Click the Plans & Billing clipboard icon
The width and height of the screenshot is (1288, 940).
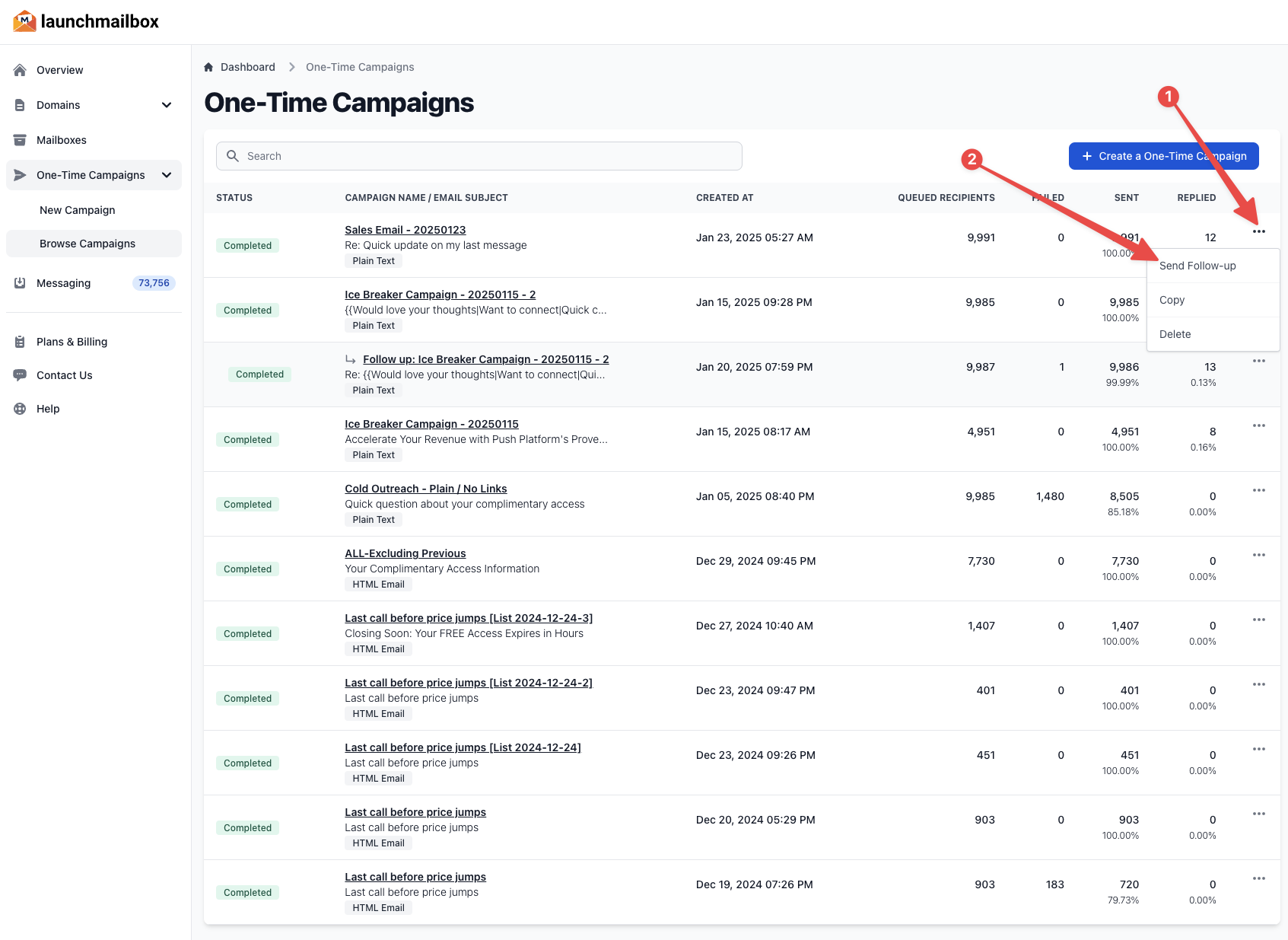21,342
